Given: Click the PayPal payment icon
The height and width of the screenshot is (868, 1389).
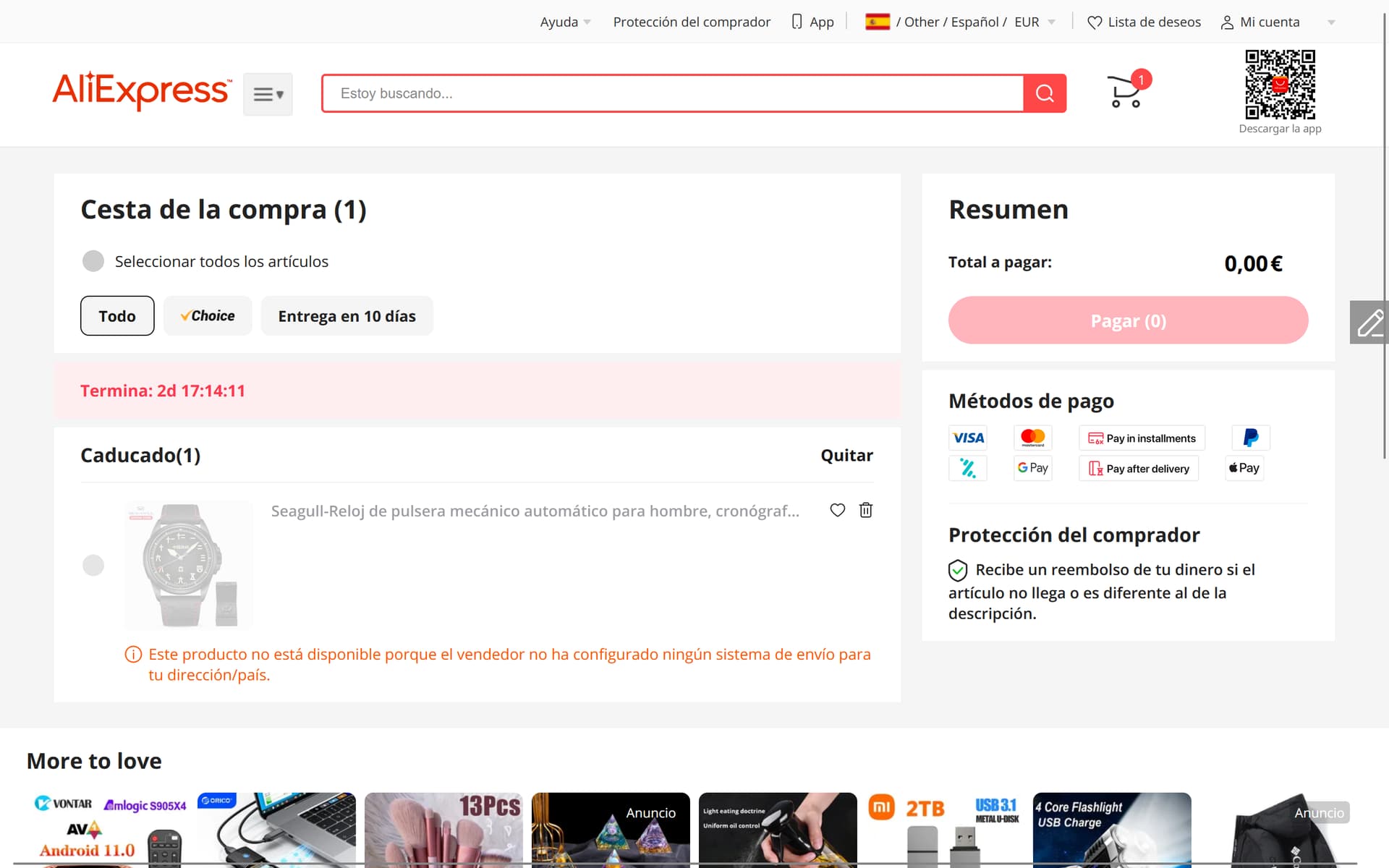Looking at the screenshot, I should pyautogui.click(x=1251, y=438).
